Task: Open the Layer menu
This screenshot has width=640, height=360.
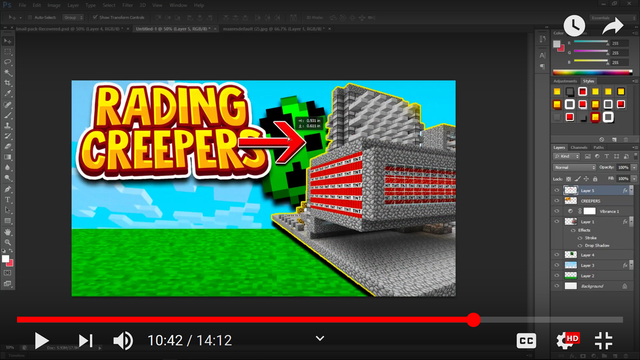Action: (x=73, y=5)
